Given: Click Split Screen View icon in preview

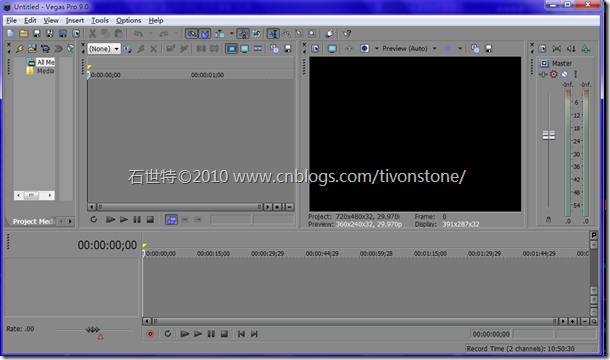Looking at the screenshot, I should [365, 49].
